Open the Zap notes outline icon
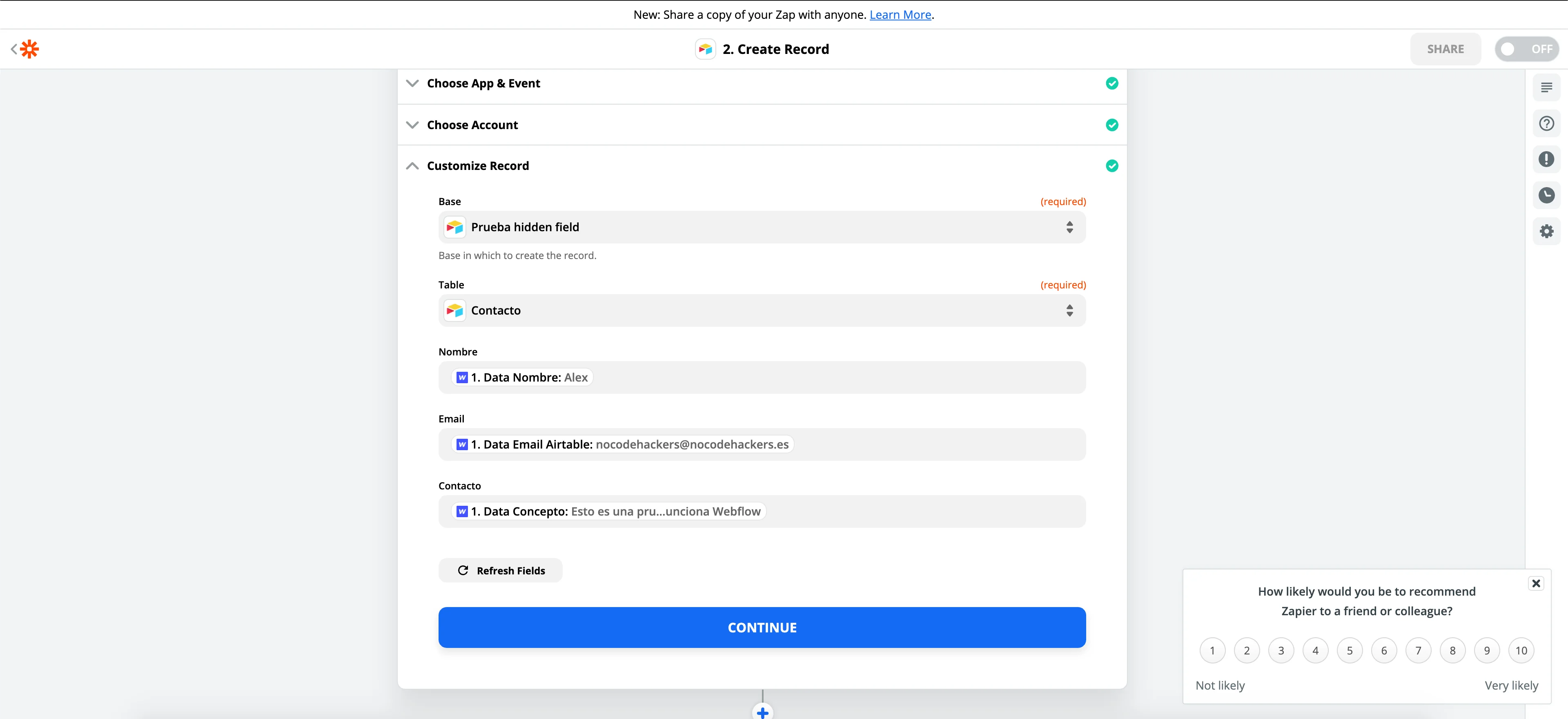Image resolution: width=1568 pixels, height=719 pixels. tap(1546, 88)
